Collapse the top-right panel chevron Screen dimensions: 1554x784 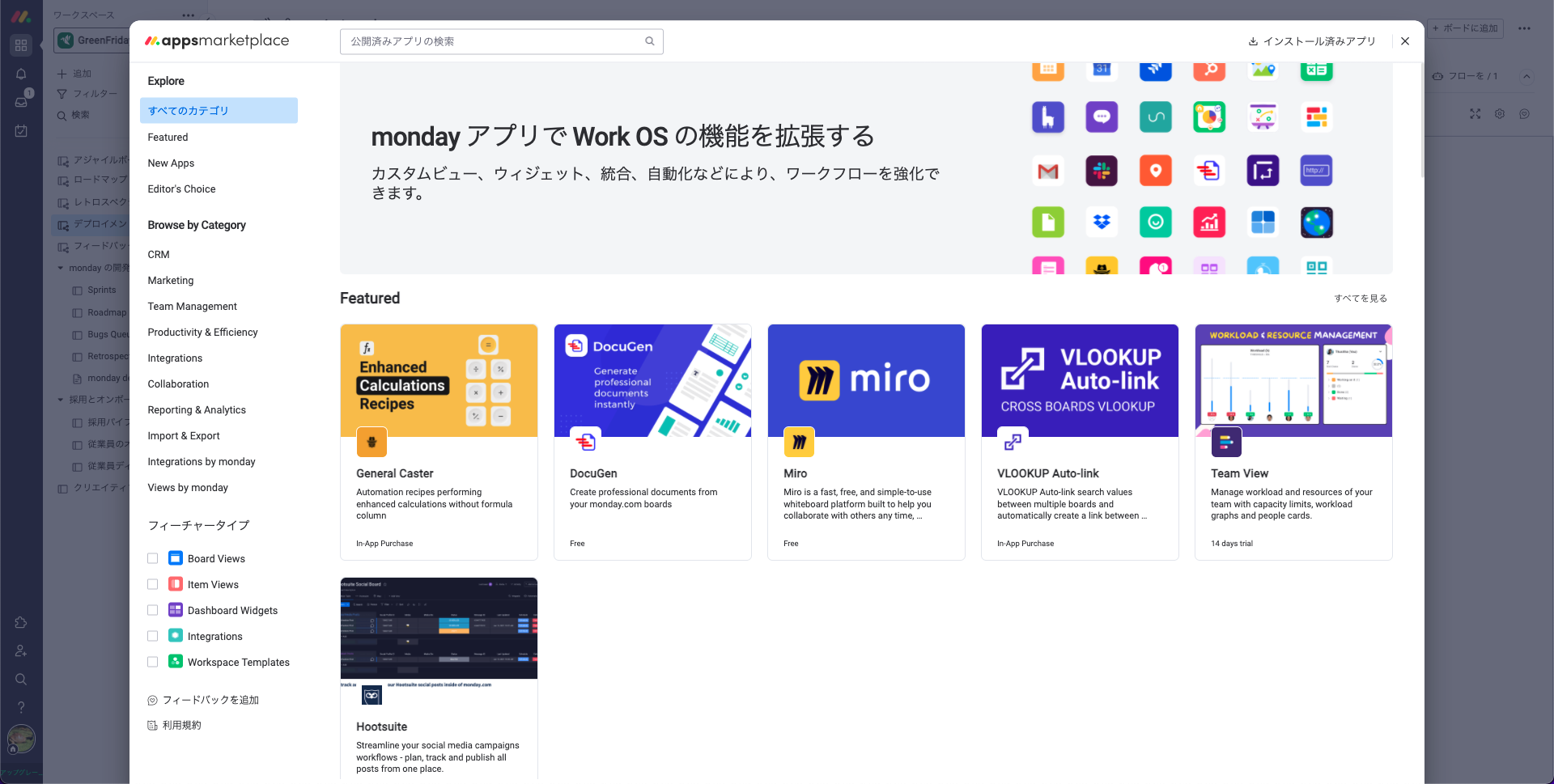tap(1526, 76)
